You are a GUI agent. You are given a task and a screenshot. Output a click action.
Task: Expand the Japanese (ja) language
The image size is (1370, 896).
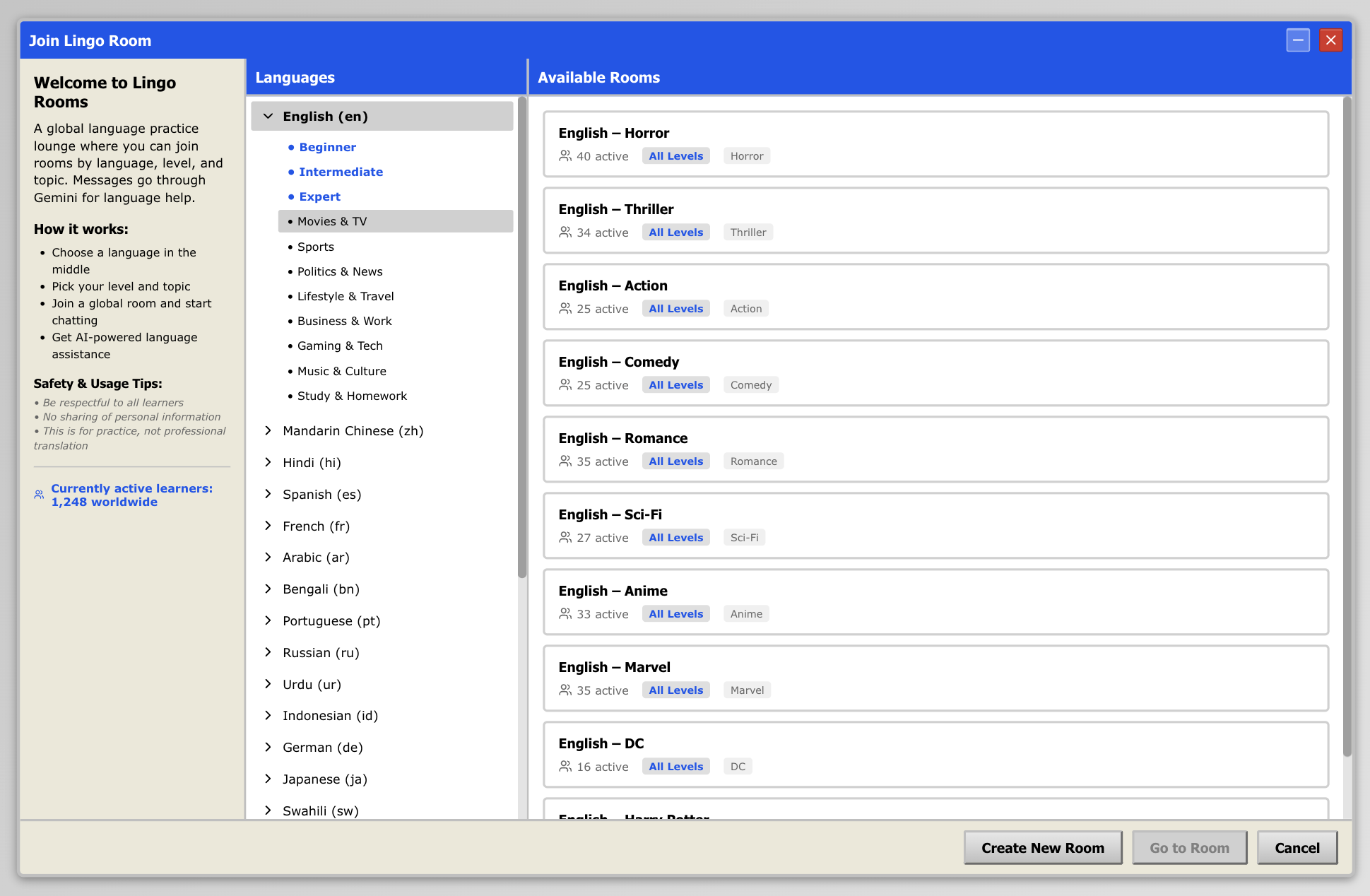pyautogui.click(x=268, y=779)
